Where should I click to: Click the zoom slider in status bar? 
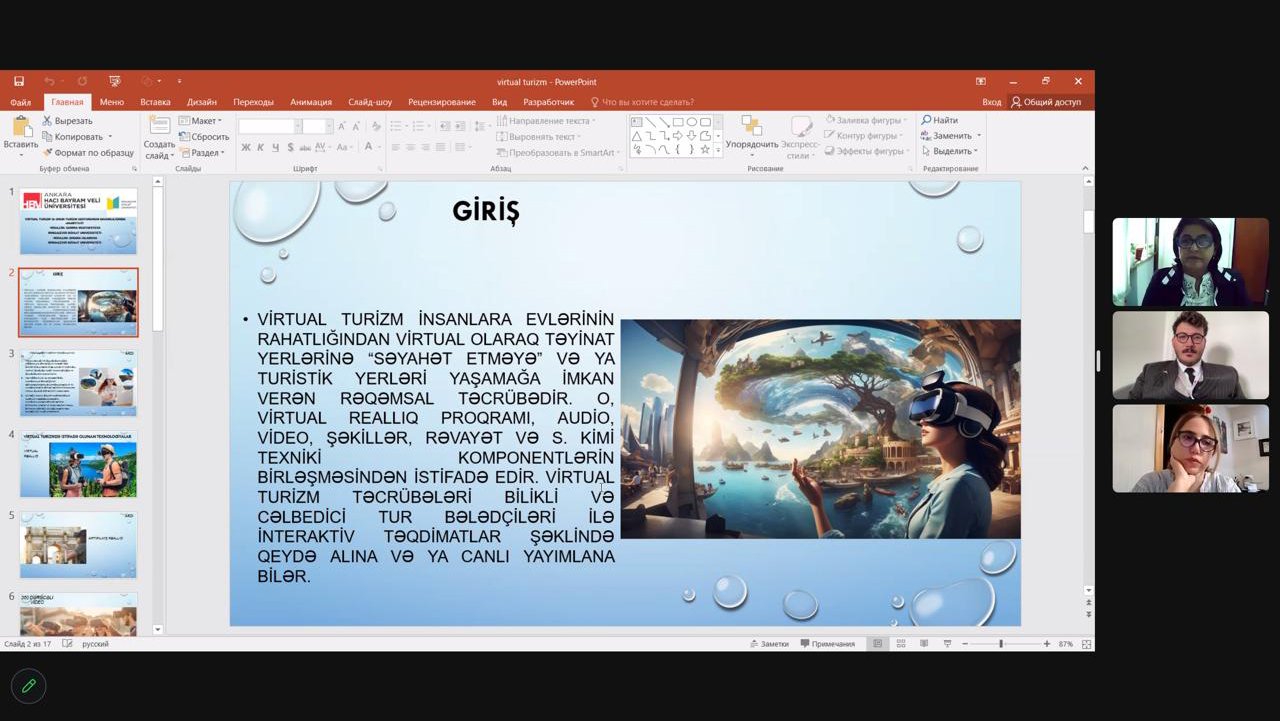click(x=1000, y=644)
